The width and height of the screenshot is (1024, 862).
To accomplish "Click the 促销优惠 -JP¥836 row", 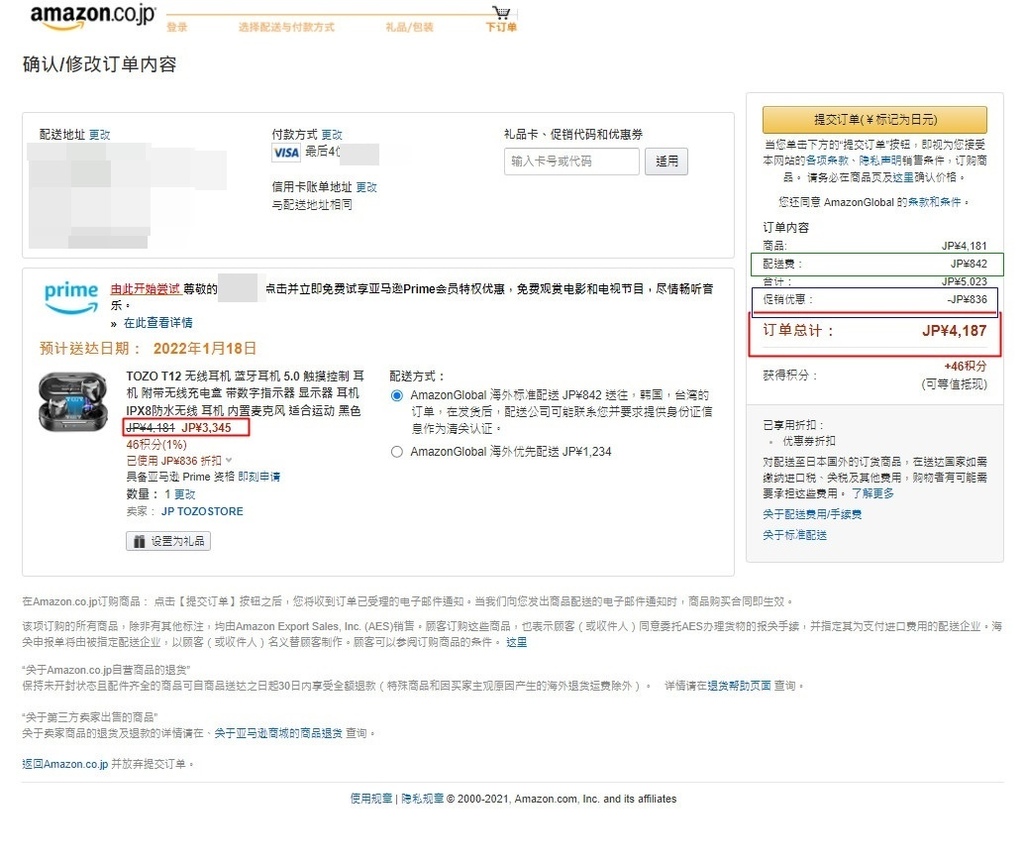I will pyautogui.click(x=875, y=300).
